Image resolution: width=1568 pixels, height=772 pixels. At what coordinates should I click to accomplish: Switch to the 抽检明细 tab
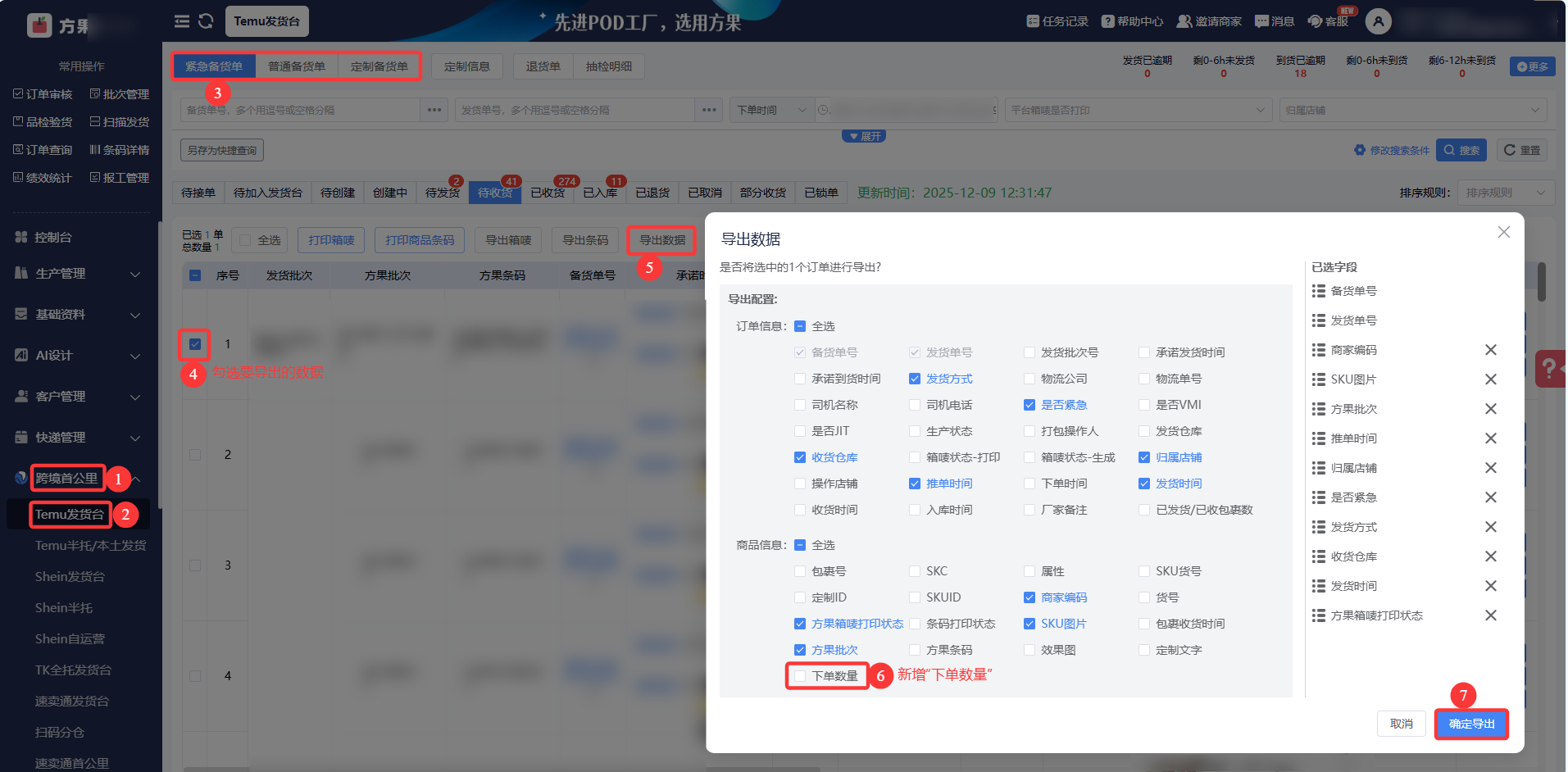[x=609, y=66]
